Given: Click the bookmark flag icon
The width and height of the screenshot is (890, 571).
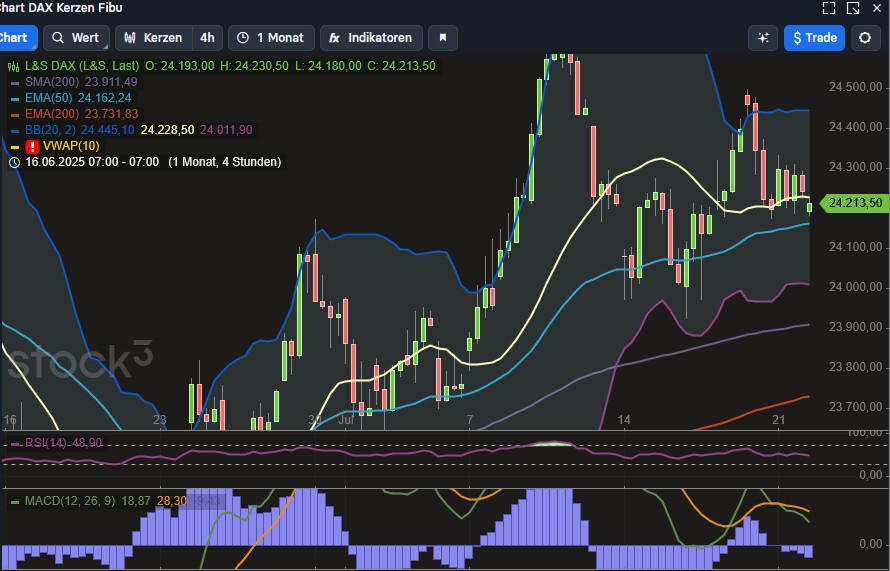Looking at the screenshot, I should (x=443, y=38).
